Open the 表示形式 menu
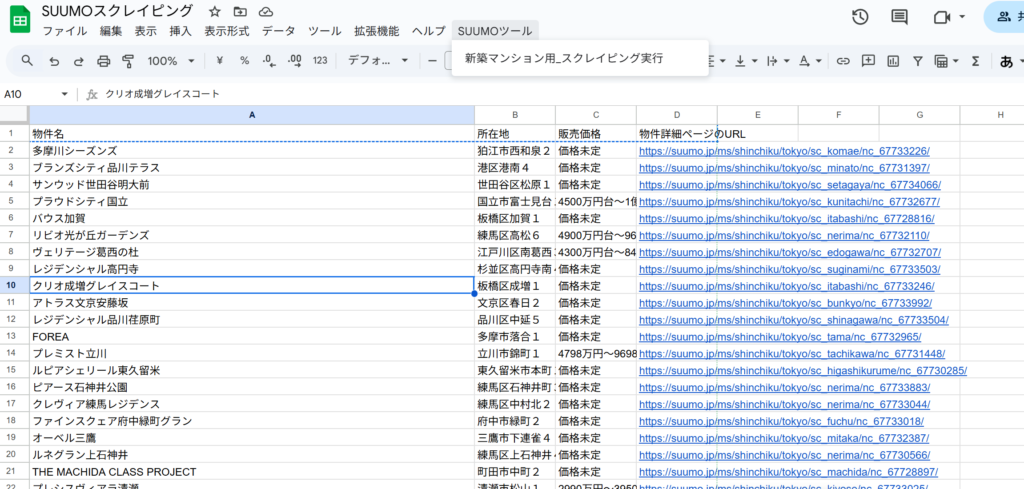The image size is (1024, 489). coord(227,31)
